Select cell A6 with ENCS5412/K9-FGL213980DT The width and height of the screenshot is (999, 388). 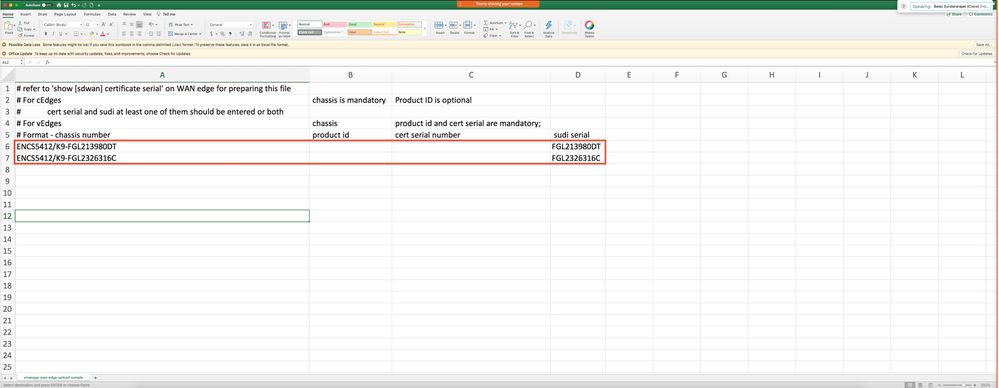click(x=162, y=147)
